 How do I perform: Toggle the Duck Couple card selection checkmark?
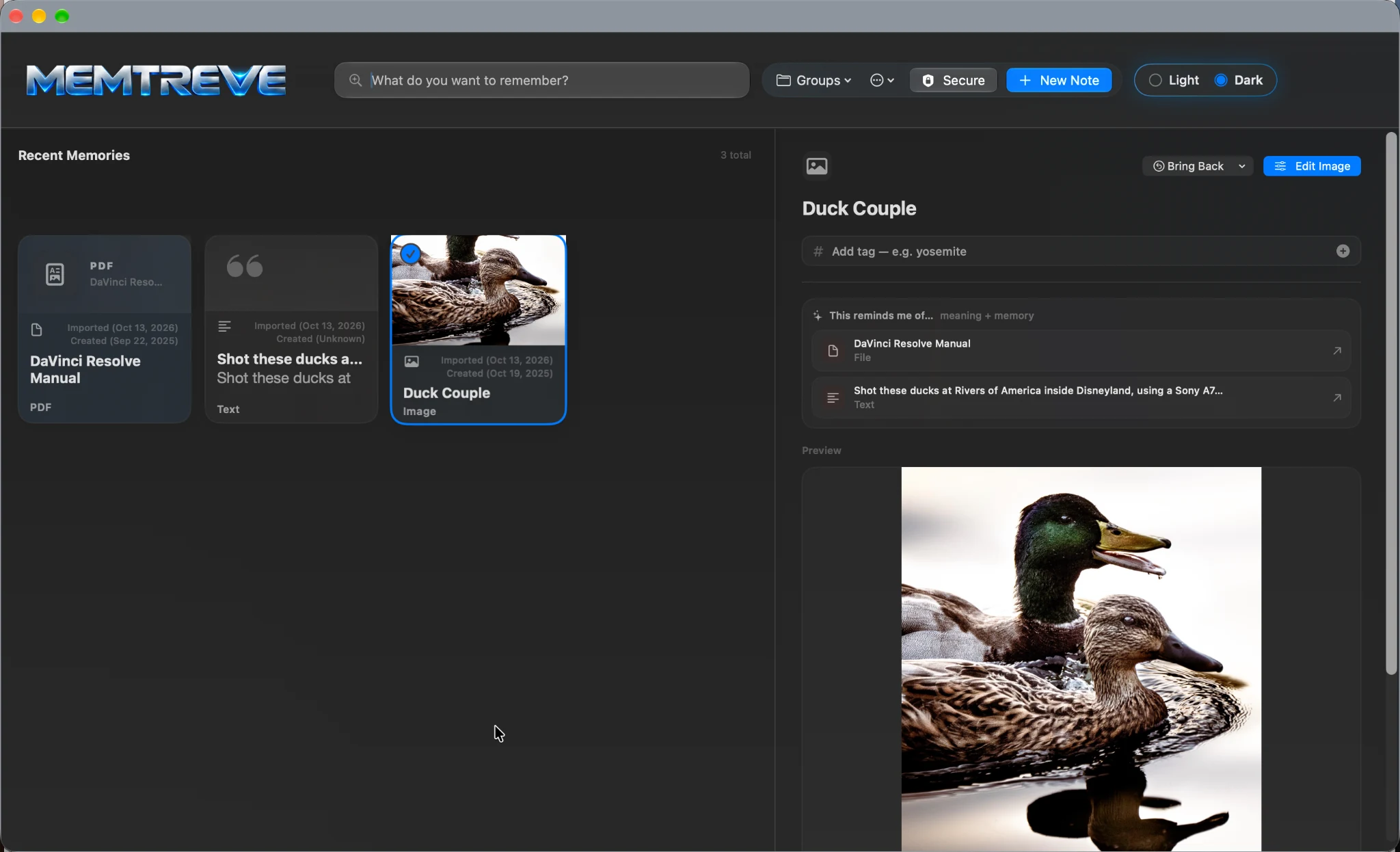click(410, 254)
